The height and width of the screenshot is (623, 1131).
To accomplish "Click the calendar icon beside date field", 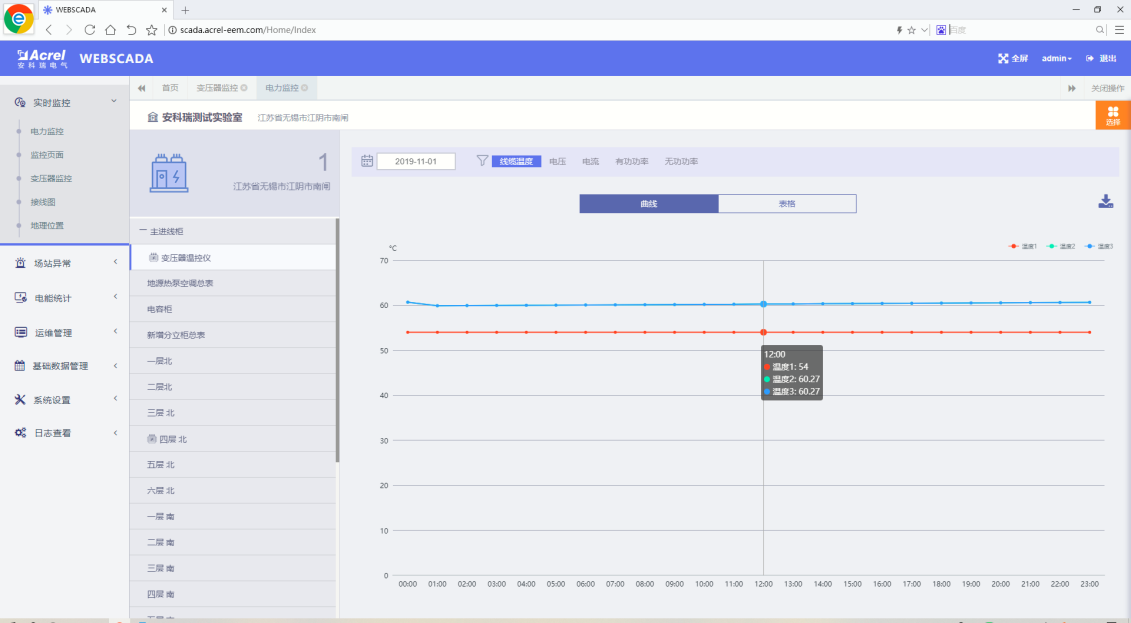I will click(x=367, y=161).
